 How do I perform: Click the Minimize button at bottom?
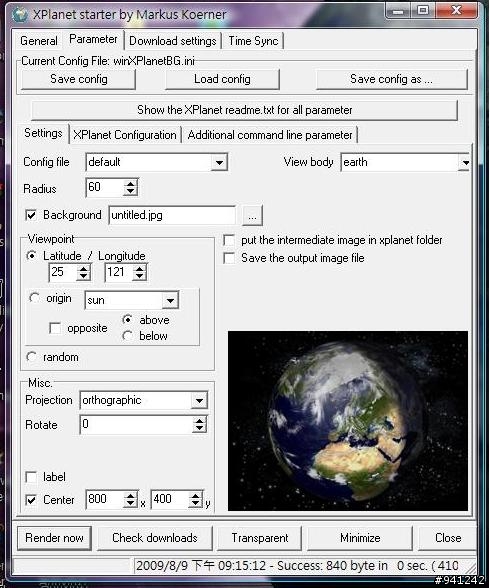(x=360, y=538)
